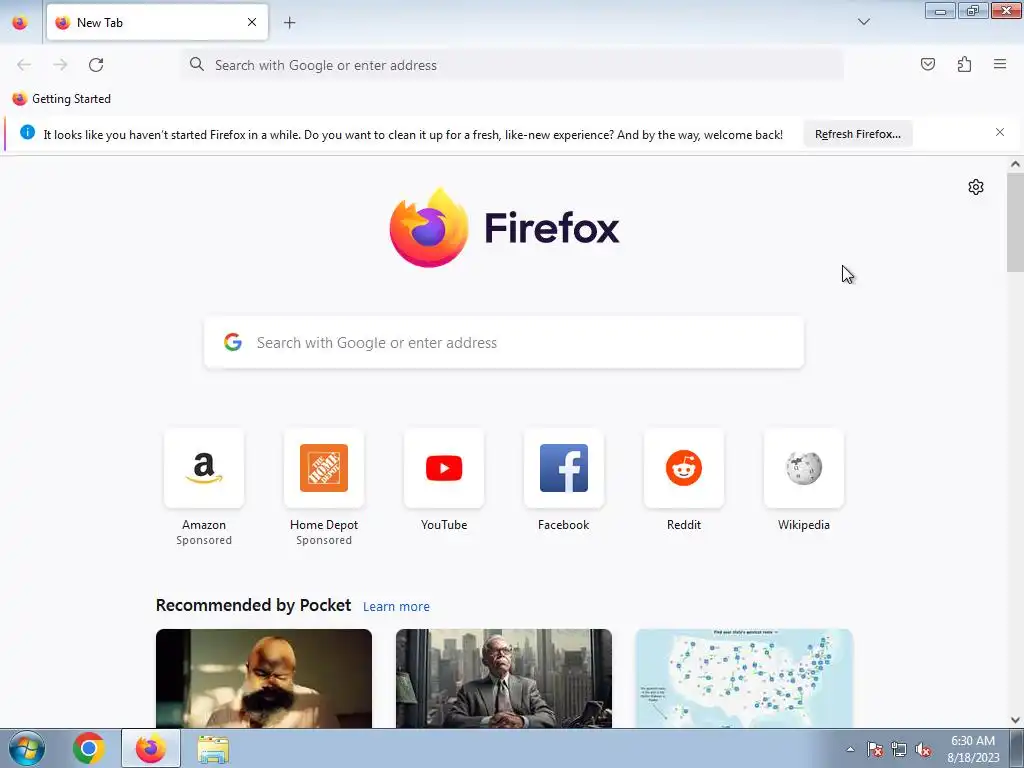The image size is (1024, 768).
Task: Open the Extensions puzzle icon
Action: pos(964,64)
